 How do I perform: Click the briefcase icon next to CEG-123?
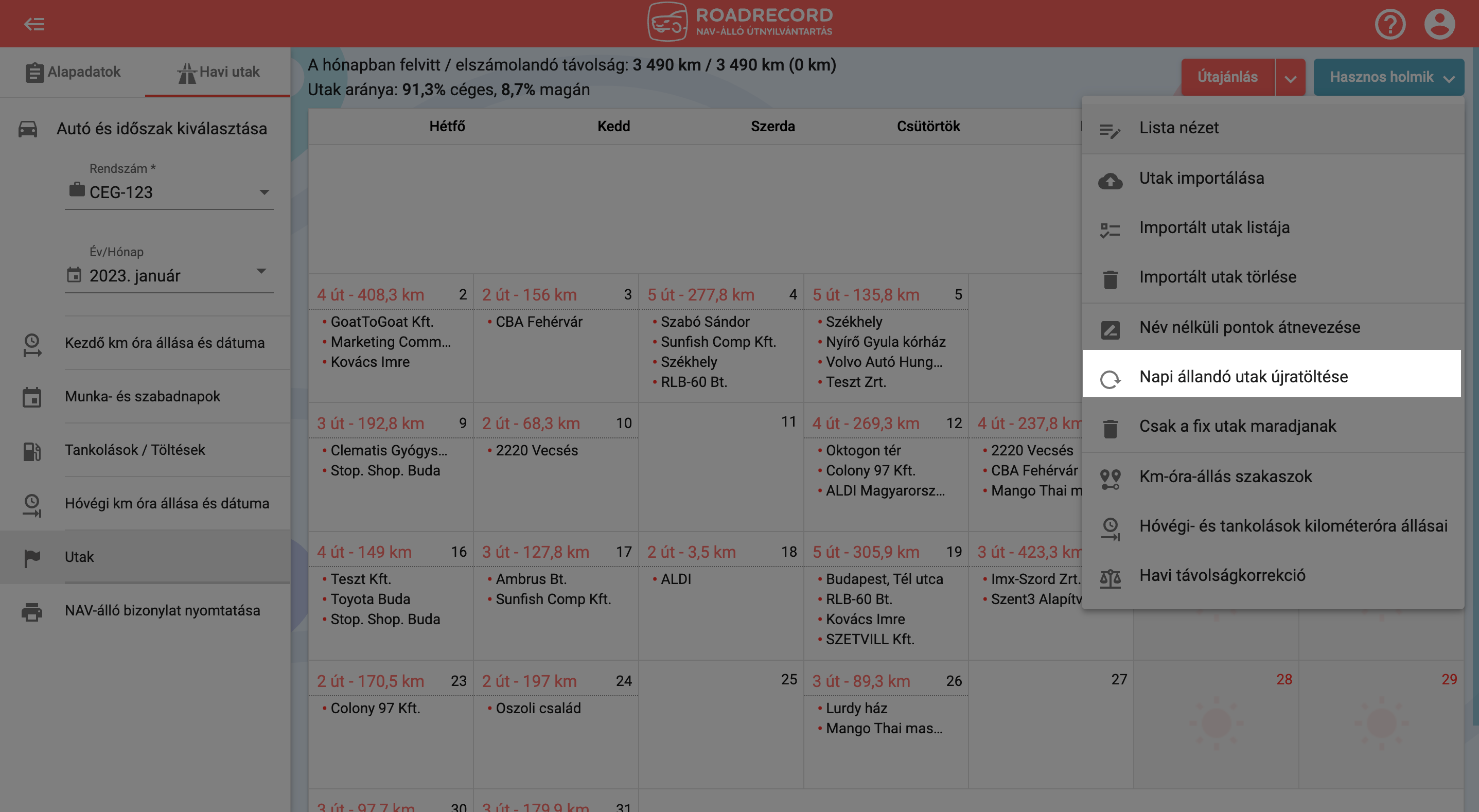77,189
